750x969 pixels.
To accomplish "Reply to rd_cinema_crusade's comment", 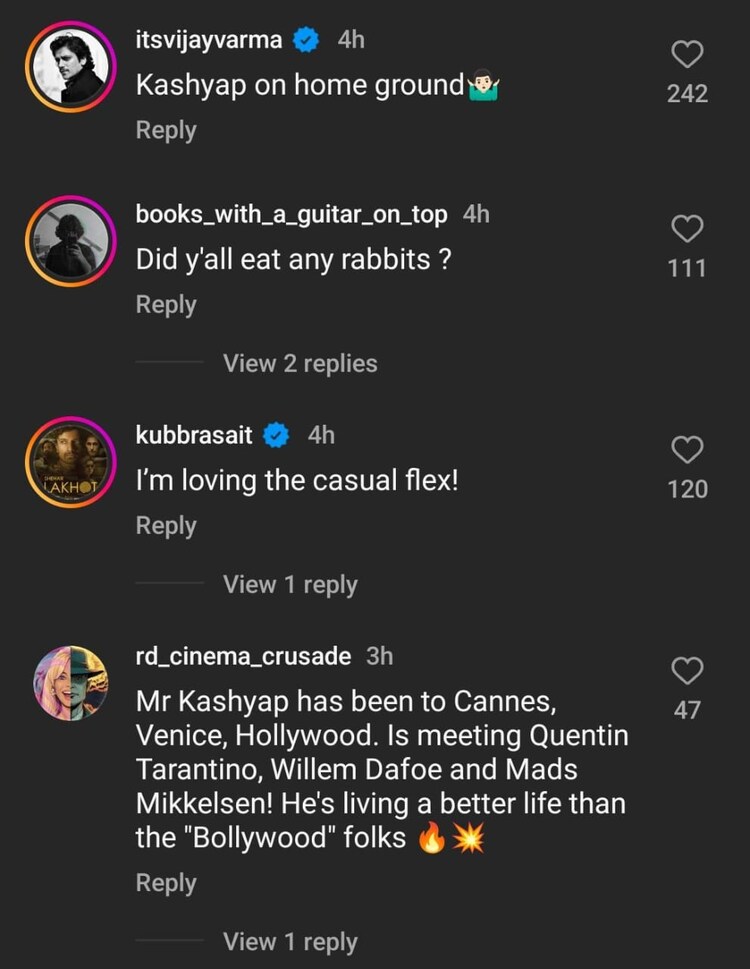I will click(166, 883).
